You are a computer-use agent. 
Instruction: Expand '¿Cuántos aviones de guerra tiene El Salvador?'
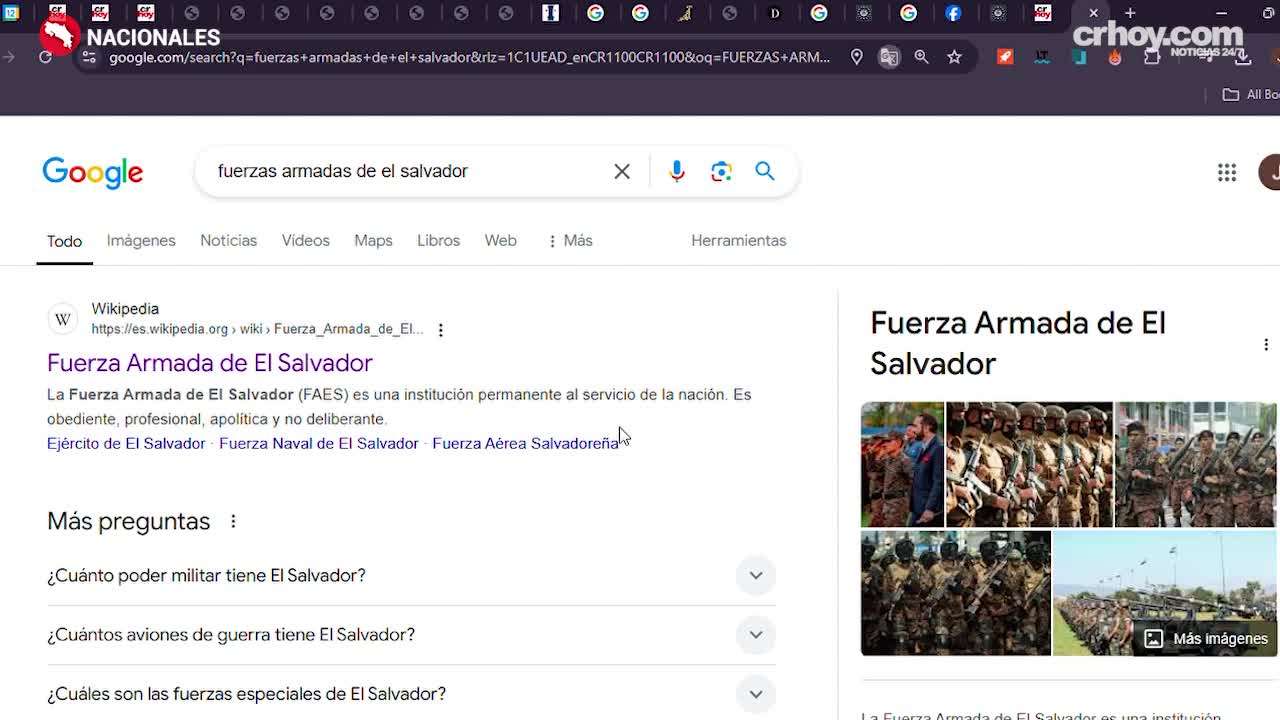411,634
